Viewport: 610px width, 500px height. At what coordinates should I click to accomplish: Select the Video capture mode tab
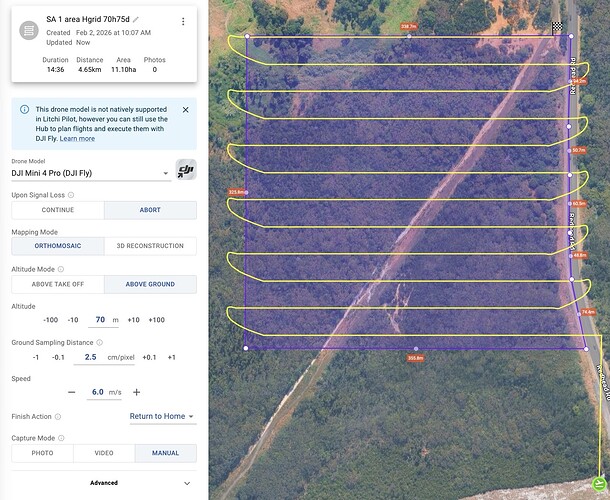click(104, 453)
